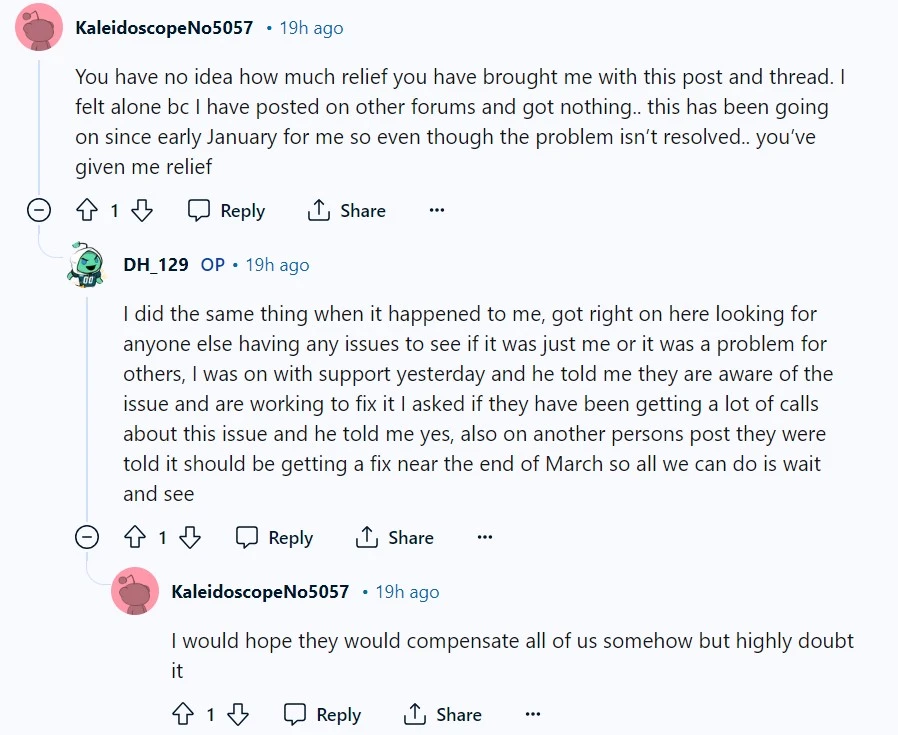Open more options on top comment
This screenshot has width=898, height=735.
(x=436, y=211)
